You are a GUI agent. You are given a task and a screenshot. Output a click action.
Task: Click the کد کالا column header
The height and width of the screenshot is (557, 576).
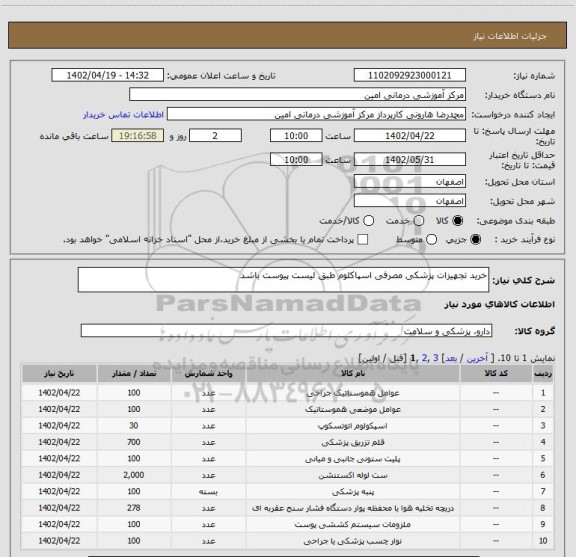(x=496, y=373)
